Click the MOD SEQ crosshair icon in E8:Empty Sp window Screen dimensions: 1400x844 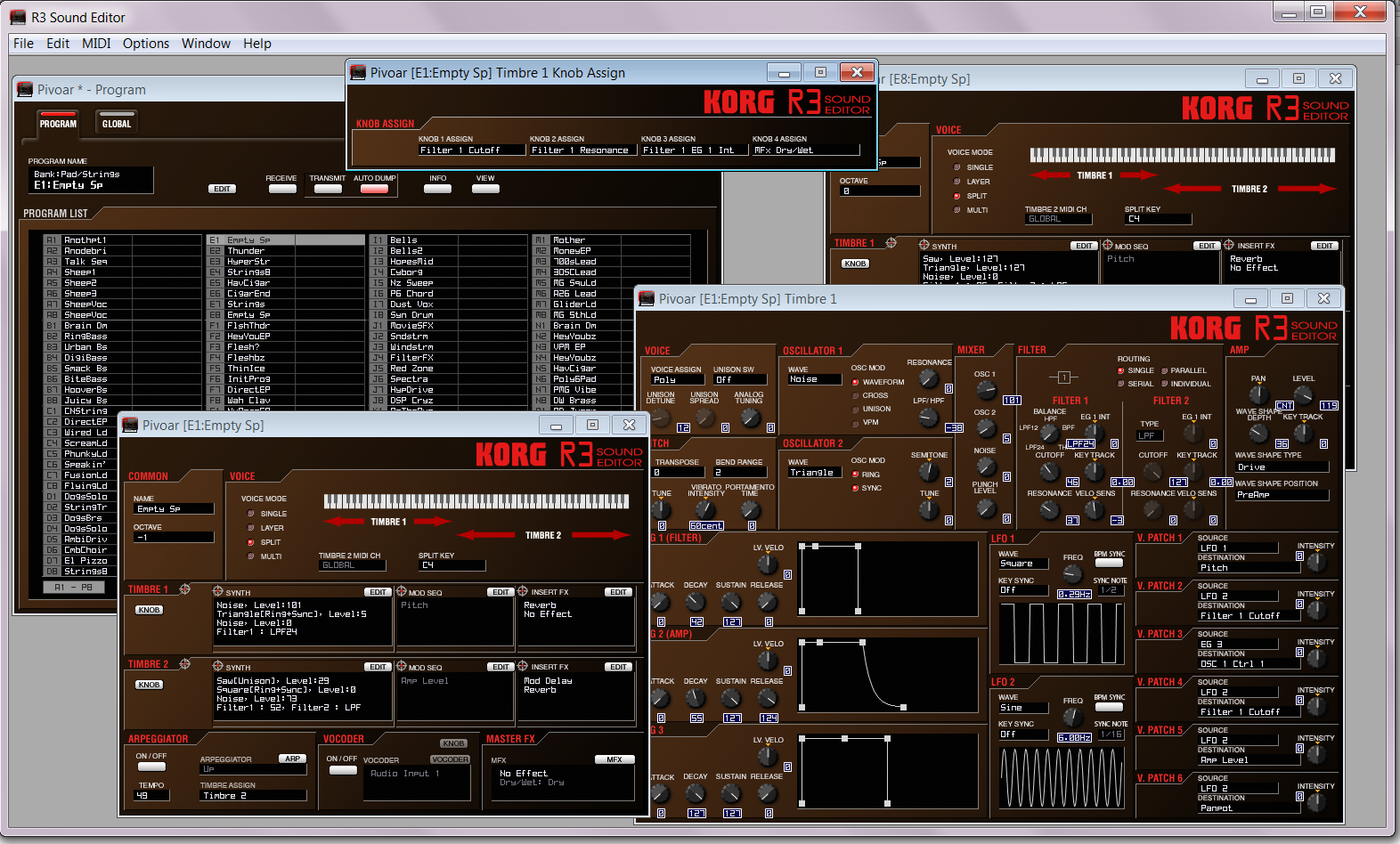click(x=1108, y=245)
